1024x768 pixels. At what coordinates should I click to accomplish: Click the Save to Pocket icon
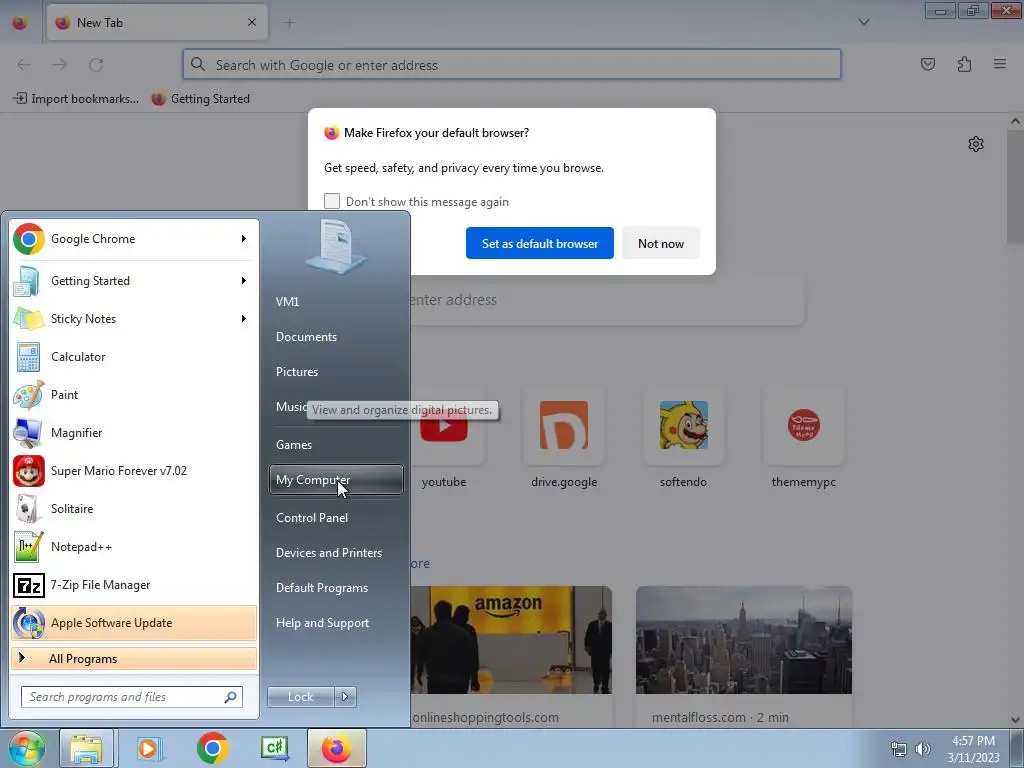927,64
